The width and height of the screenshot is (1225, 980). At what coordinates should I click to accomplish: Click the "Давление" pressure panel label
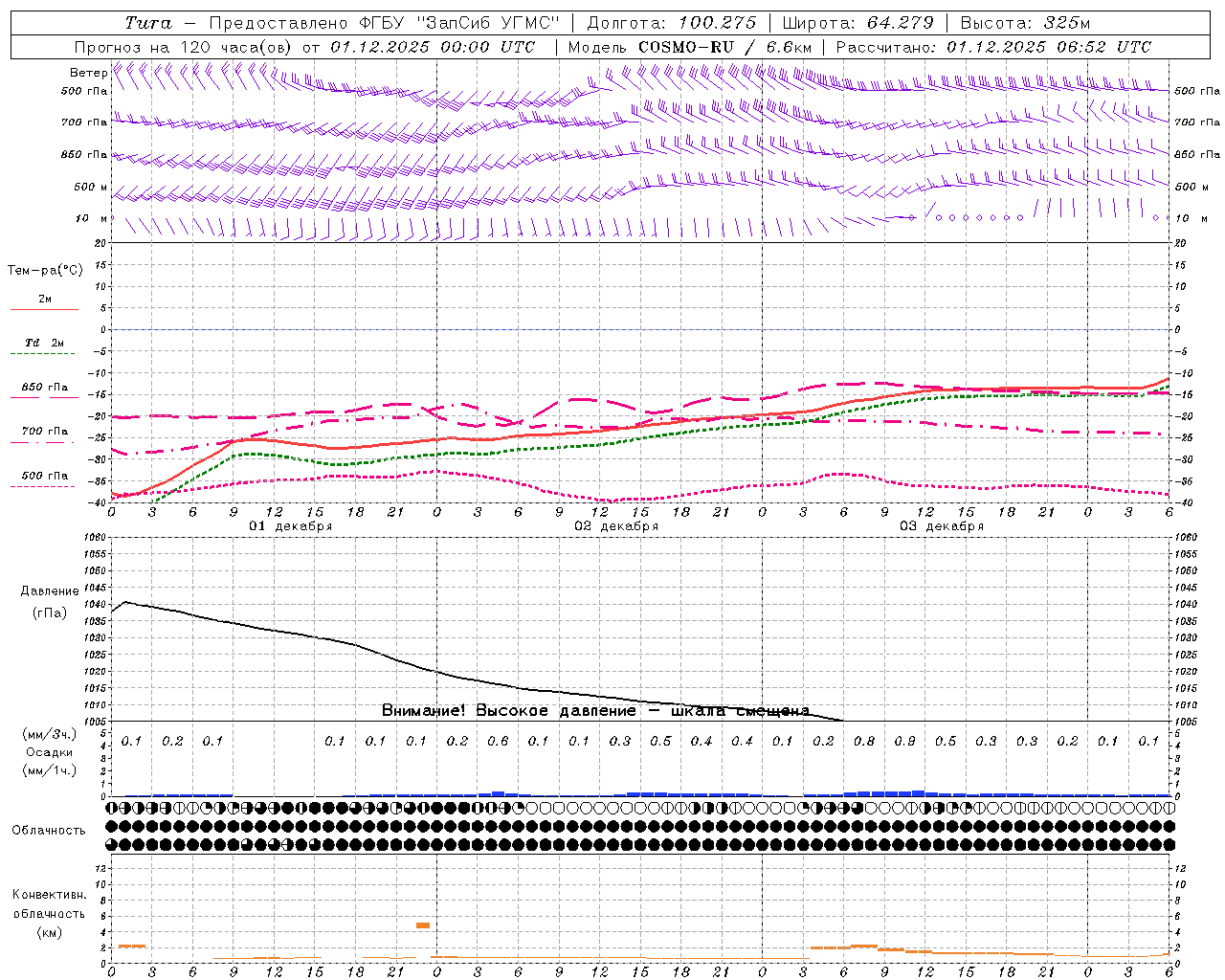[x=50, y=591]
